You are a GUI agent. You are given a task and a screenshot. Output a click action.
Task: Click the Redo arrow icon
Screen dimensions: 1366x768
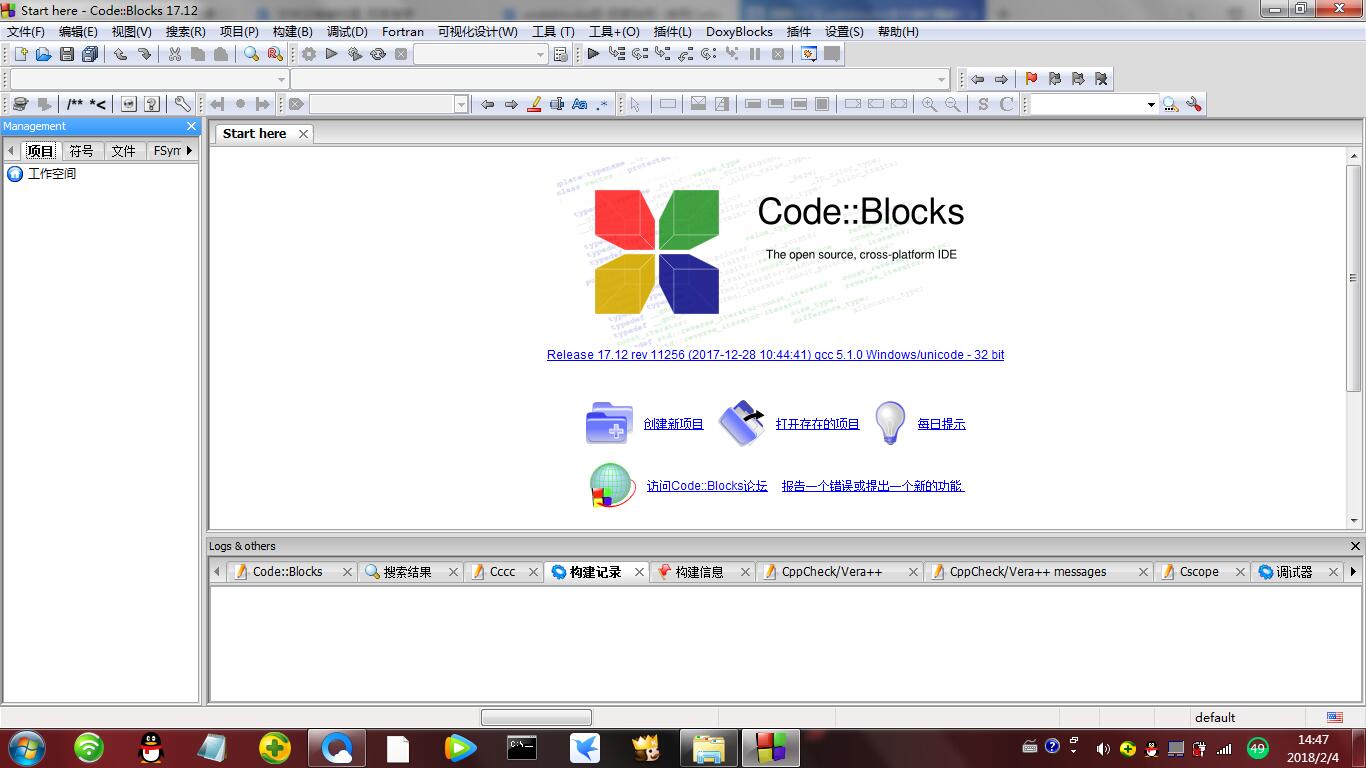[x=144, y=54]
